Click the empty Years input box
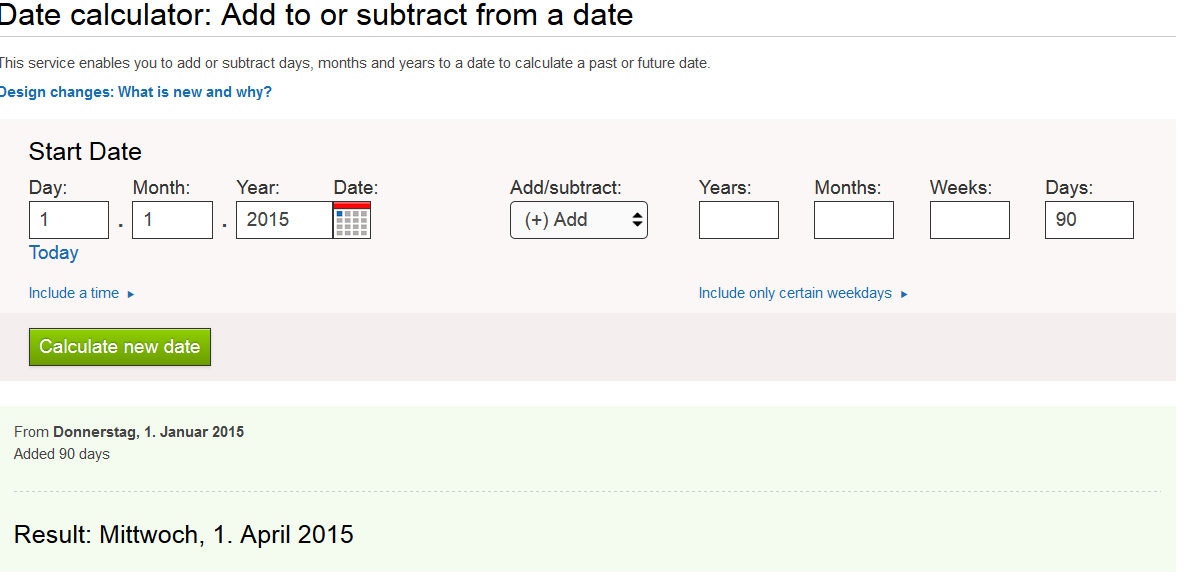The width and height of the screenshot is (1199, 581). (x=738, y=220)
